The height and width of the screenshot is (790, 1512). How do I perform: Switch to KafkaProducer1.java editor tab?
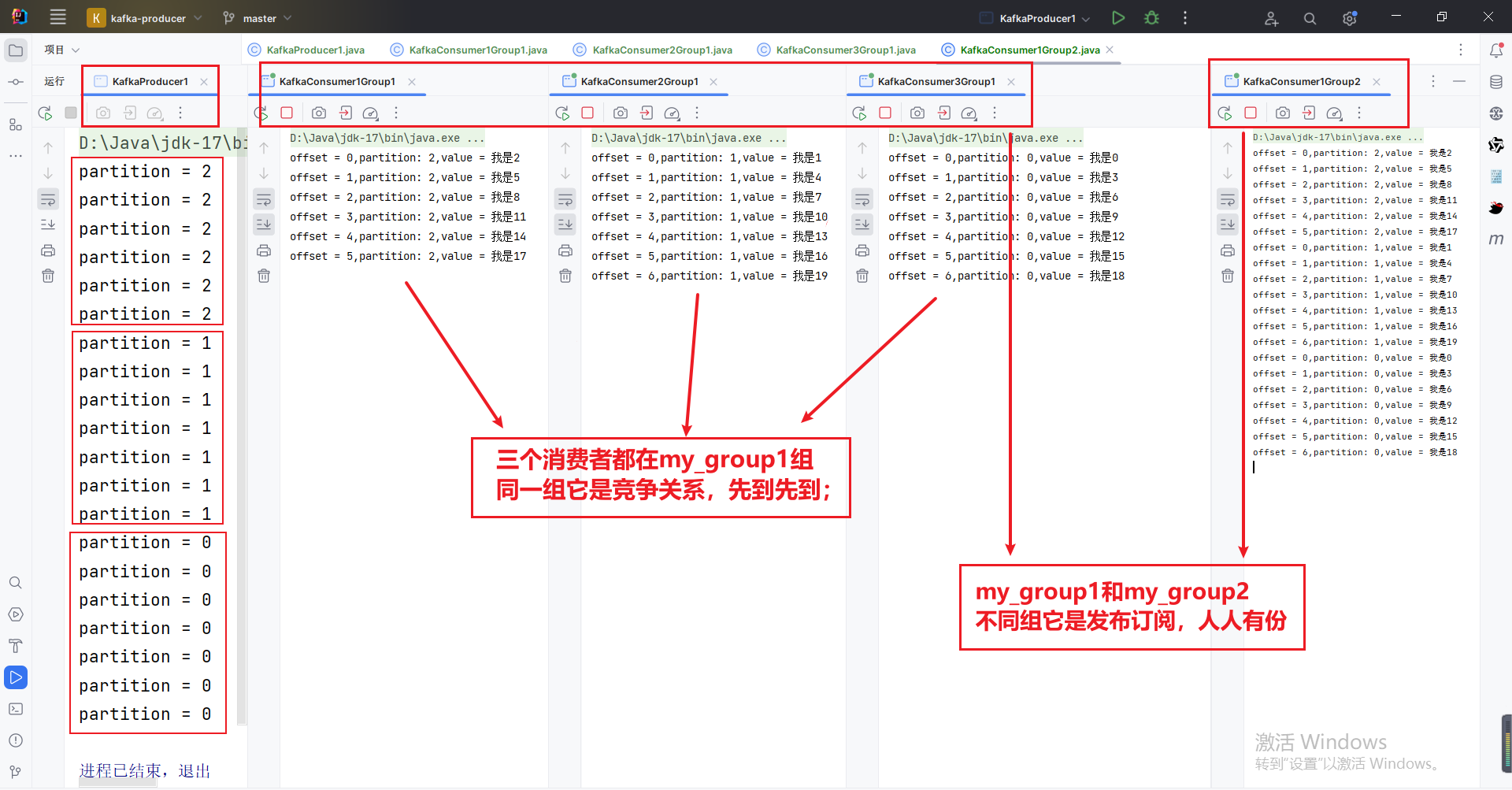point(306,50)
